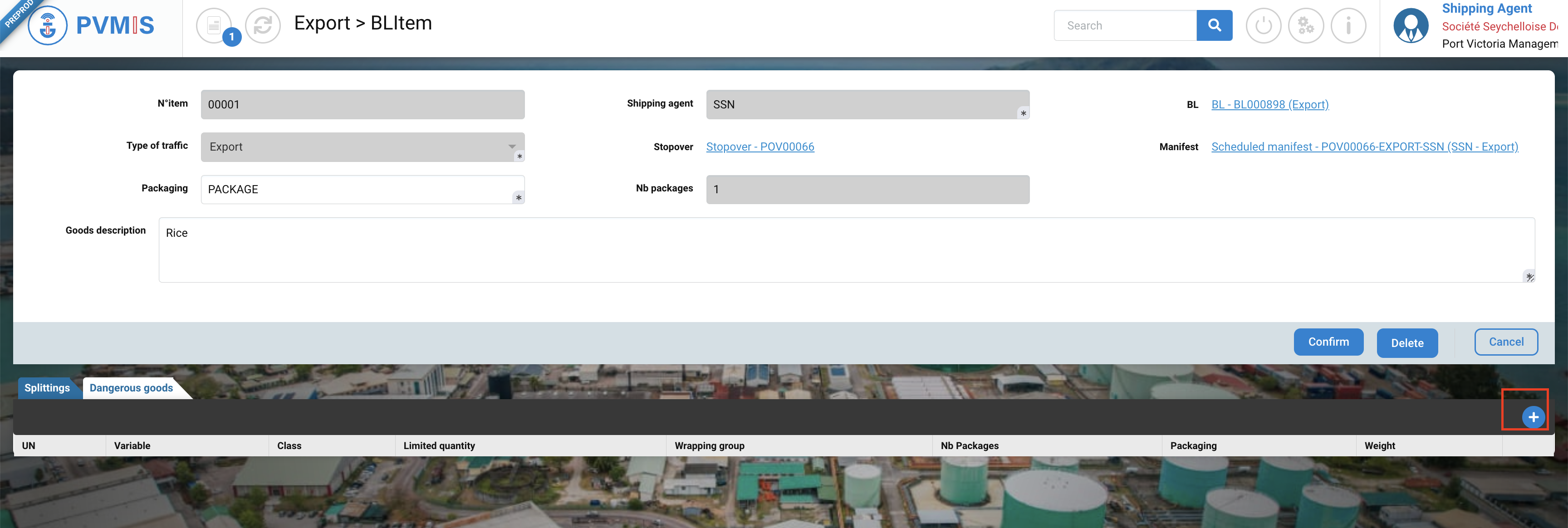The image size is (1568, 528).
Task: Select the Dangerous goods tab
Action: click(x=131, y=388)
